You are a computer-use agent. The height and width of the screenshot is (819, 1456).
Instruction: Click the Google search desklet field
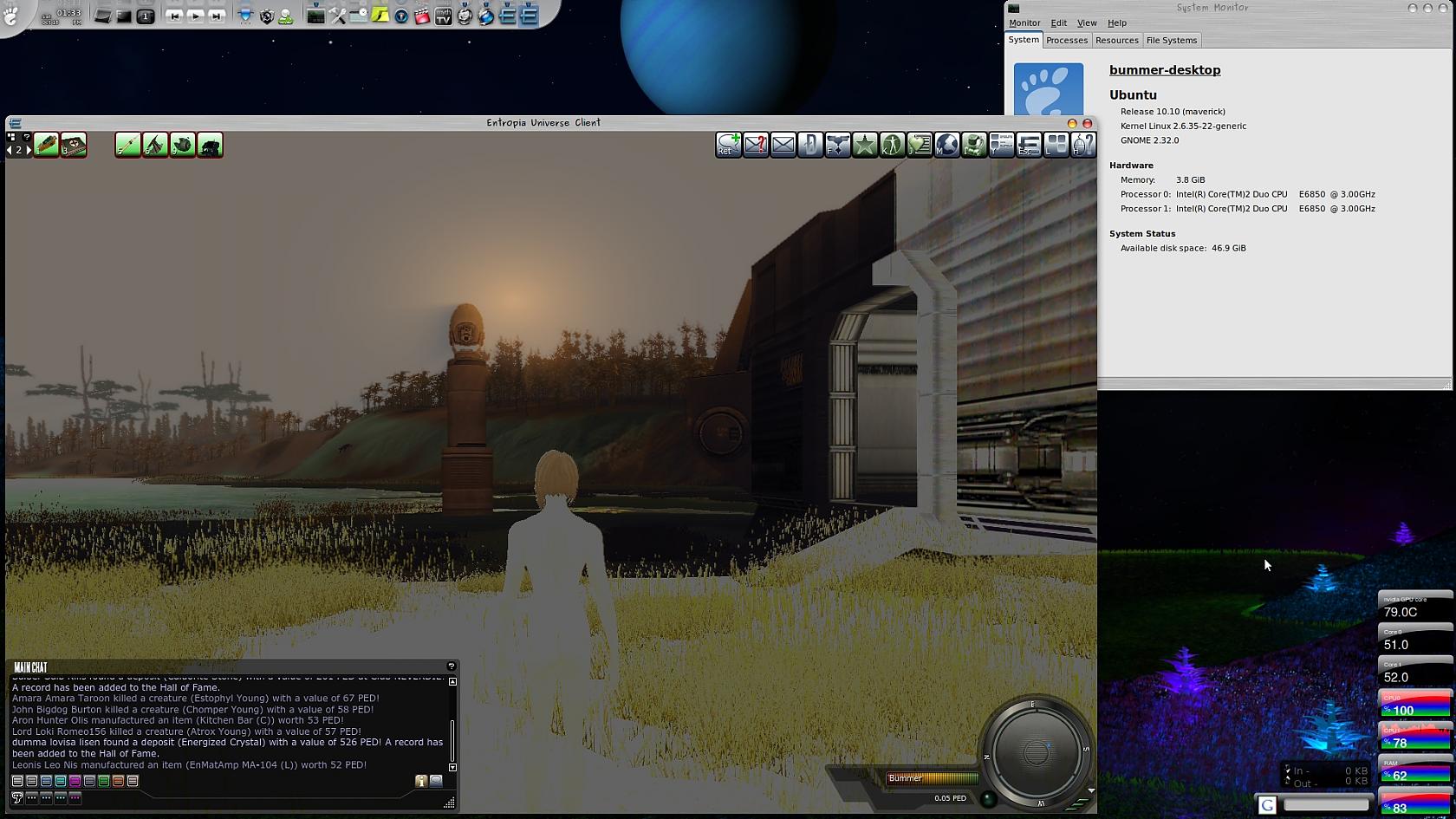(x=1326, y=805)
